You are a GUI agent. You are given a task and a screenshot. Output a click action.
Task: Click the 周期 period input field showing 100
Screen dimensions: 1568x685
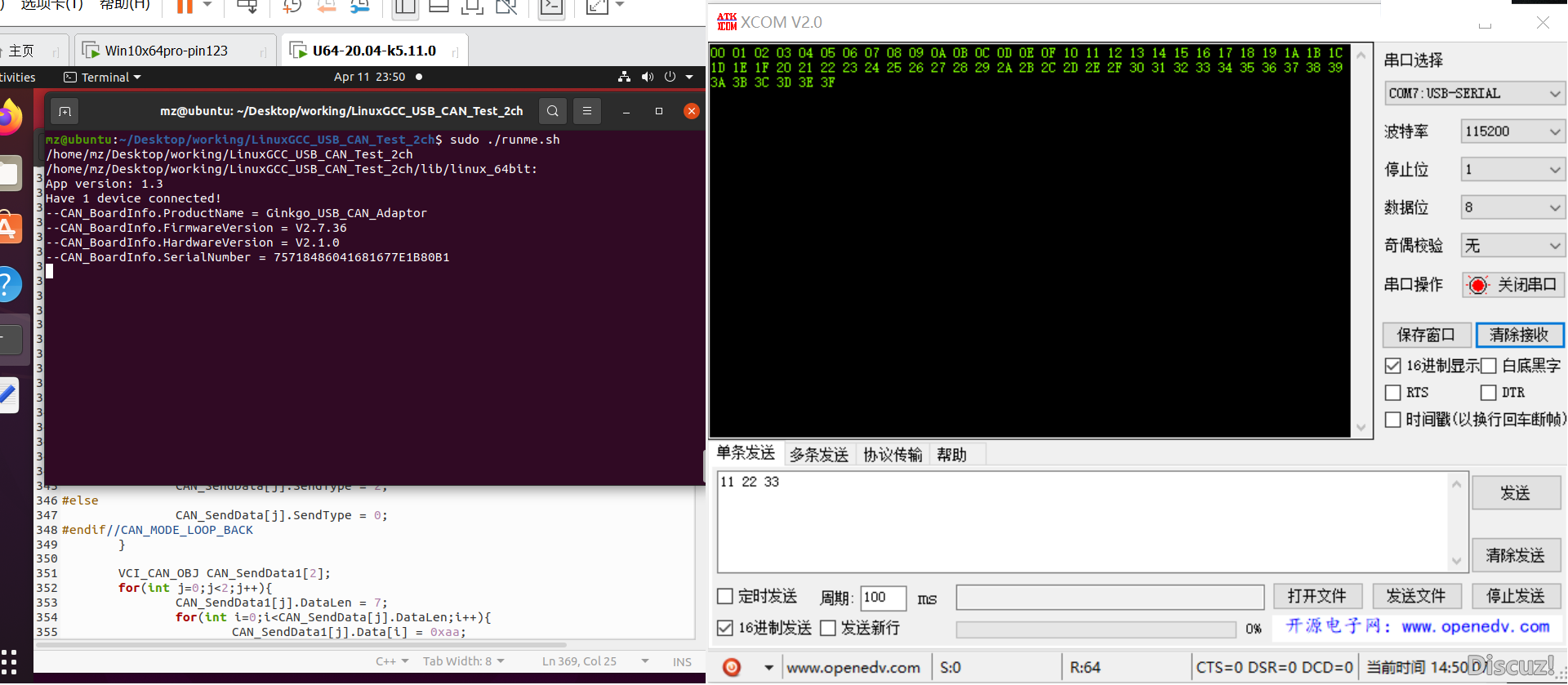click(x=883, y=598)
